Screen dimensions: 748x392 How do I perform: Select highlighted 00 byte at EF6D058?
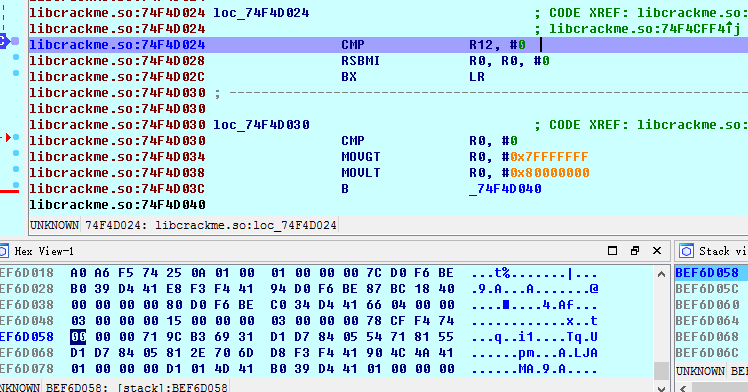click(x=78, y=337)
